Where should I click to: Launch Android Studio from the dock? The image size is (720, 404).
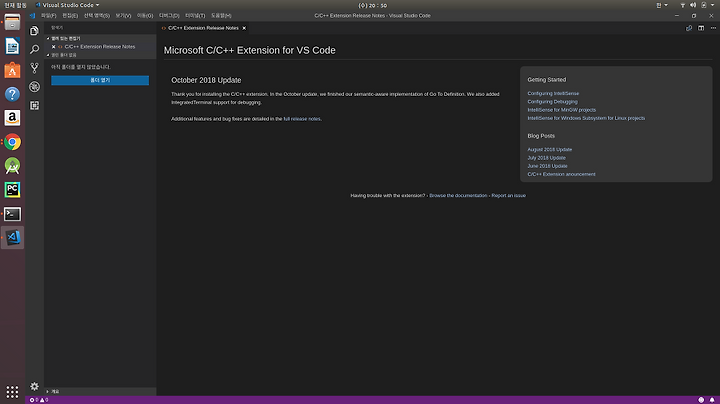tap(12, 166)
